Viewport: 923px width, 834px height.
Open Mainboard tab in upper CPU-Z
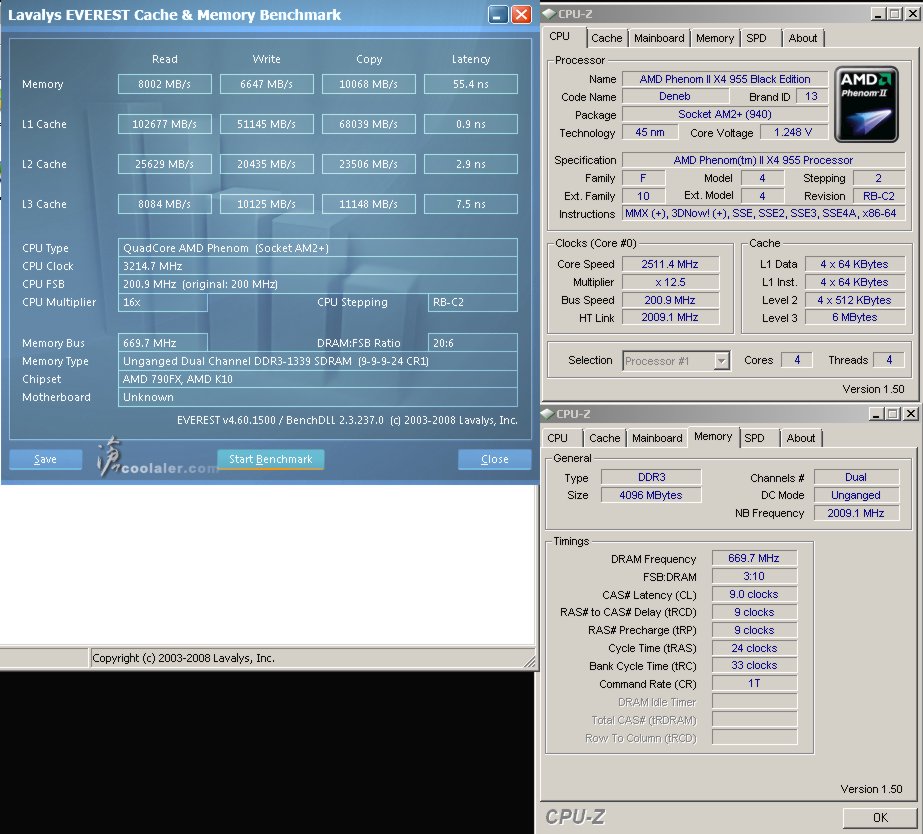tap(659, 38)
